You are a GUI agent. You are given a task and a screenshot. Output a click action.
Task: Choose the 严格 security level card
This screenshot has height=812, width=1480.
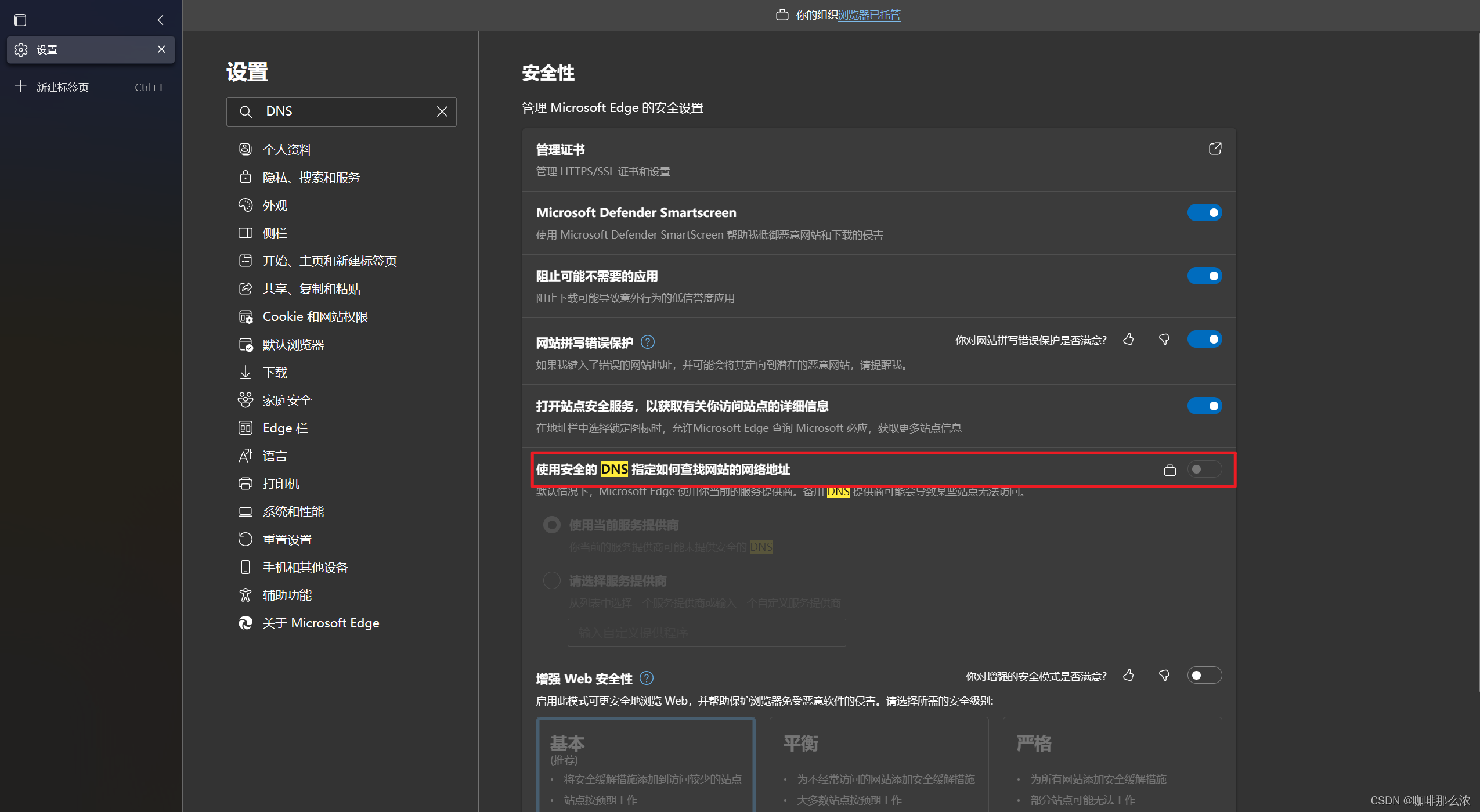point(1112,764)
